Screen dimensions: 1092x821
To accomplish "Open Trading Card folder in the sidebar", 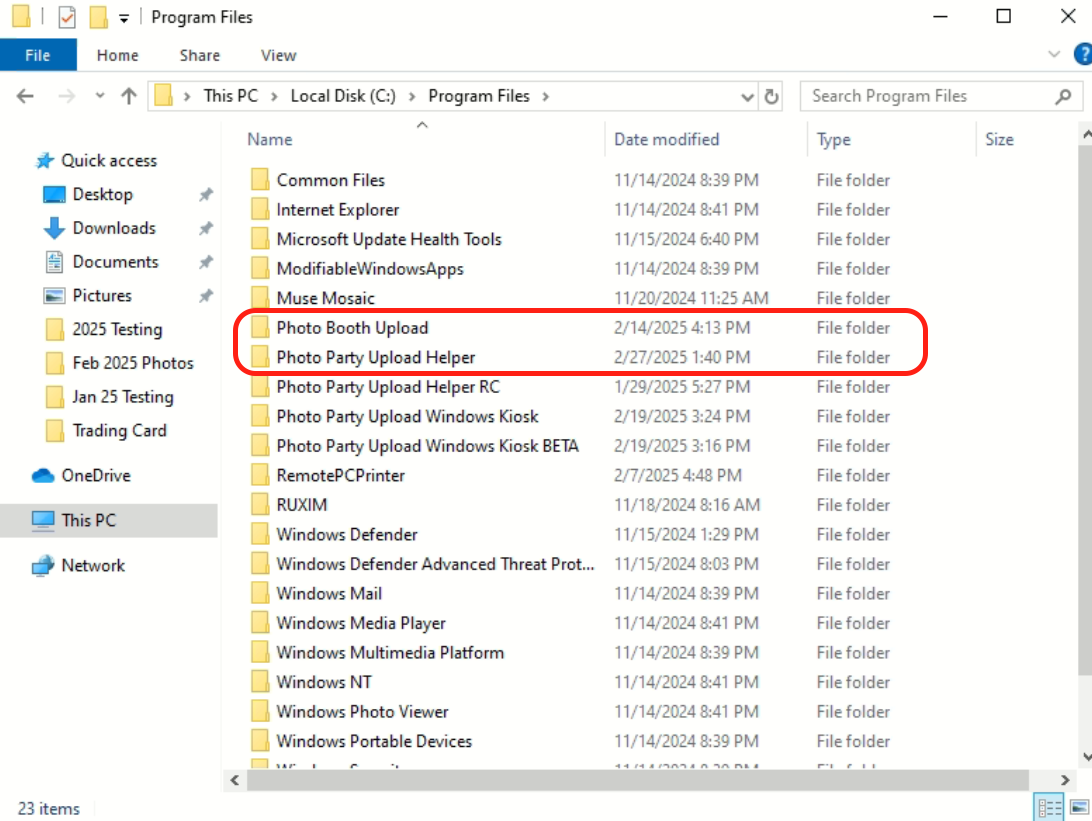I will [x=119, y=430].
